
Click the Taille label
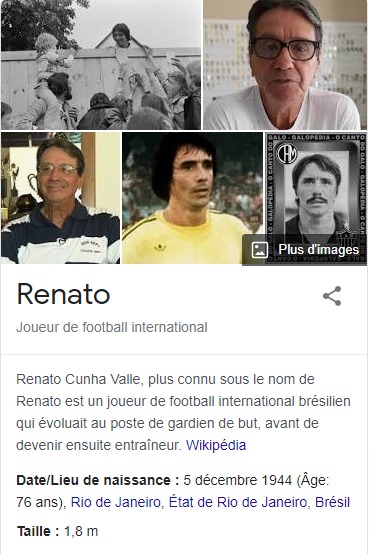point(38,531)
